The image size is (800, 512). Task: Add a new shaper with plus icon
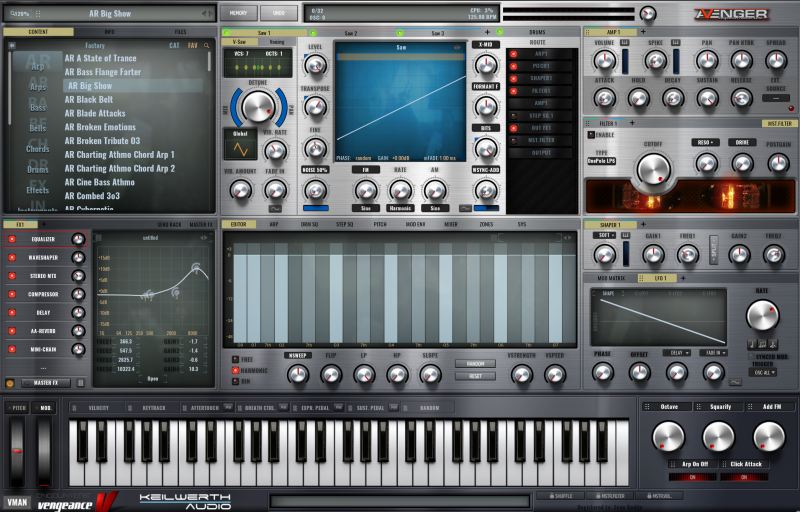pos(643,224)
